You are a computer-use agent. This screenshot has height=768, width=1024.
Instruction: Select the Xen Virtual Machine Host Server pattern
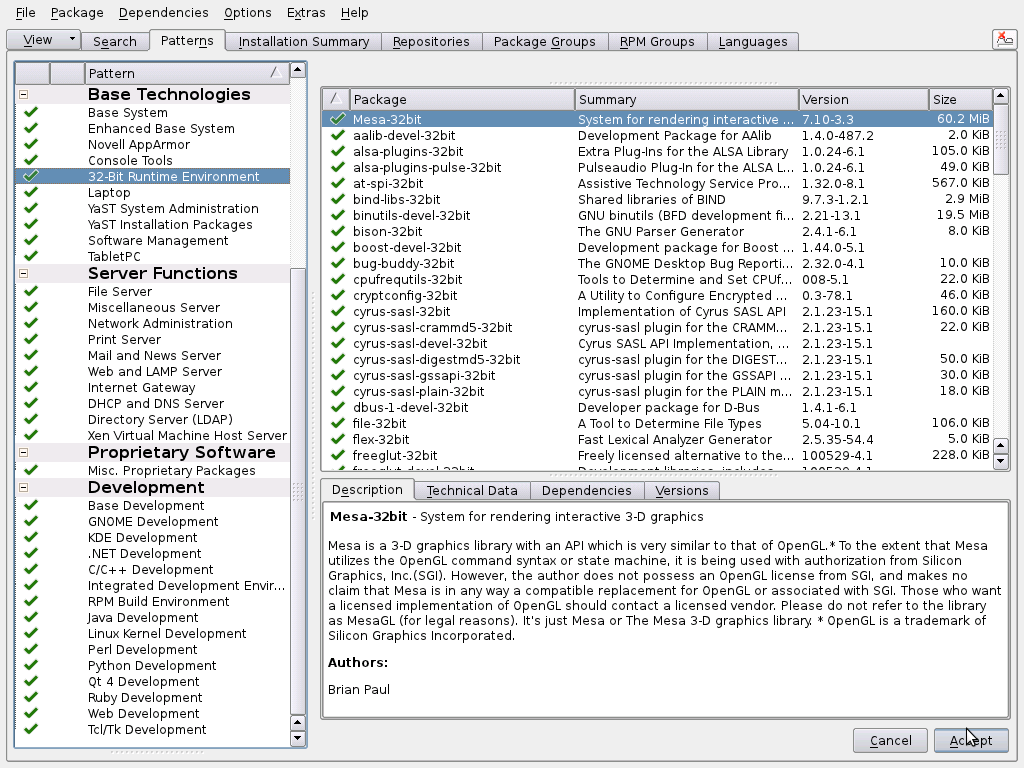(x=153, y=435)
